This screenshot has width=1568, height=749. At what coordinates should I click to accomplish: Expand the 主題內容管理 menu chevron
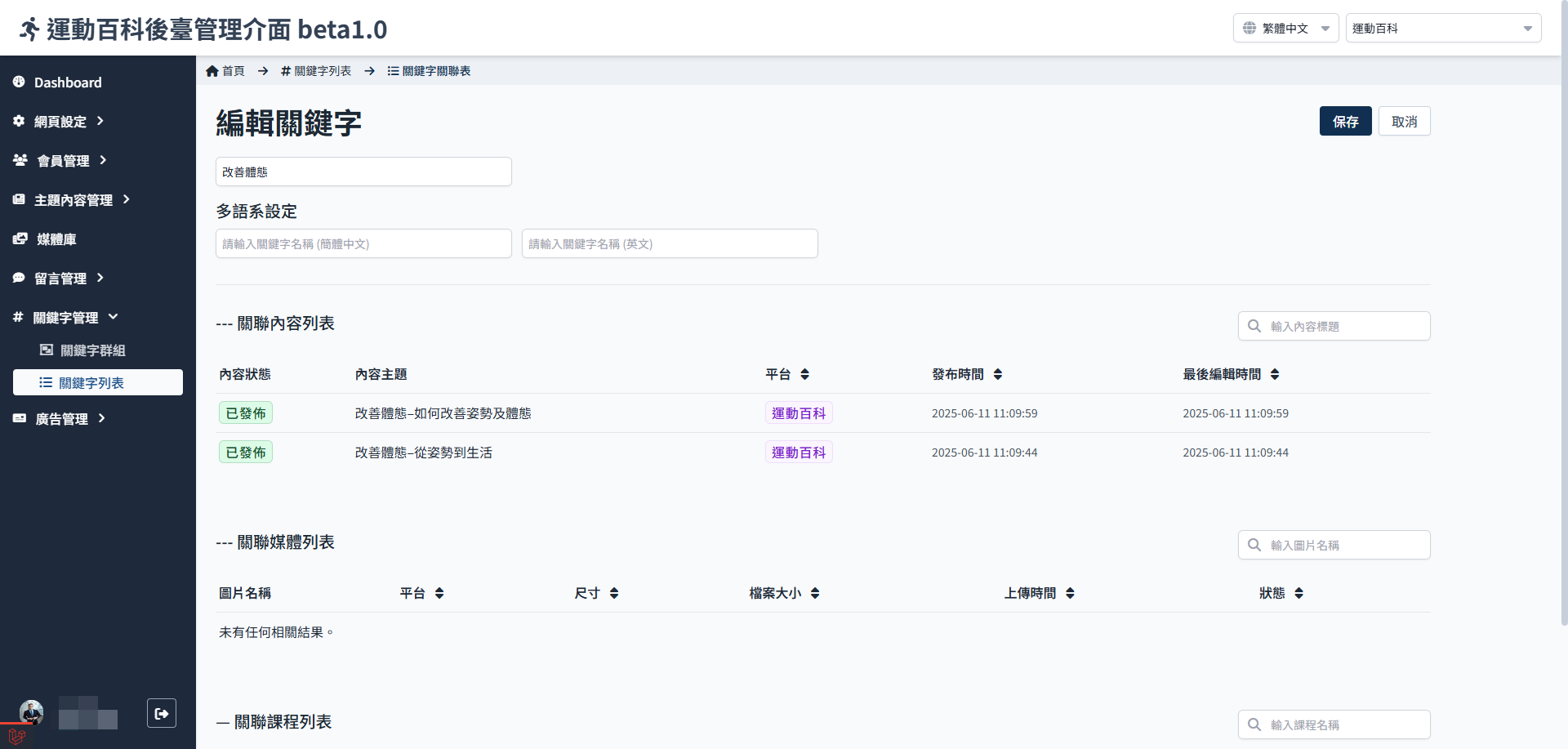point(126,199)
